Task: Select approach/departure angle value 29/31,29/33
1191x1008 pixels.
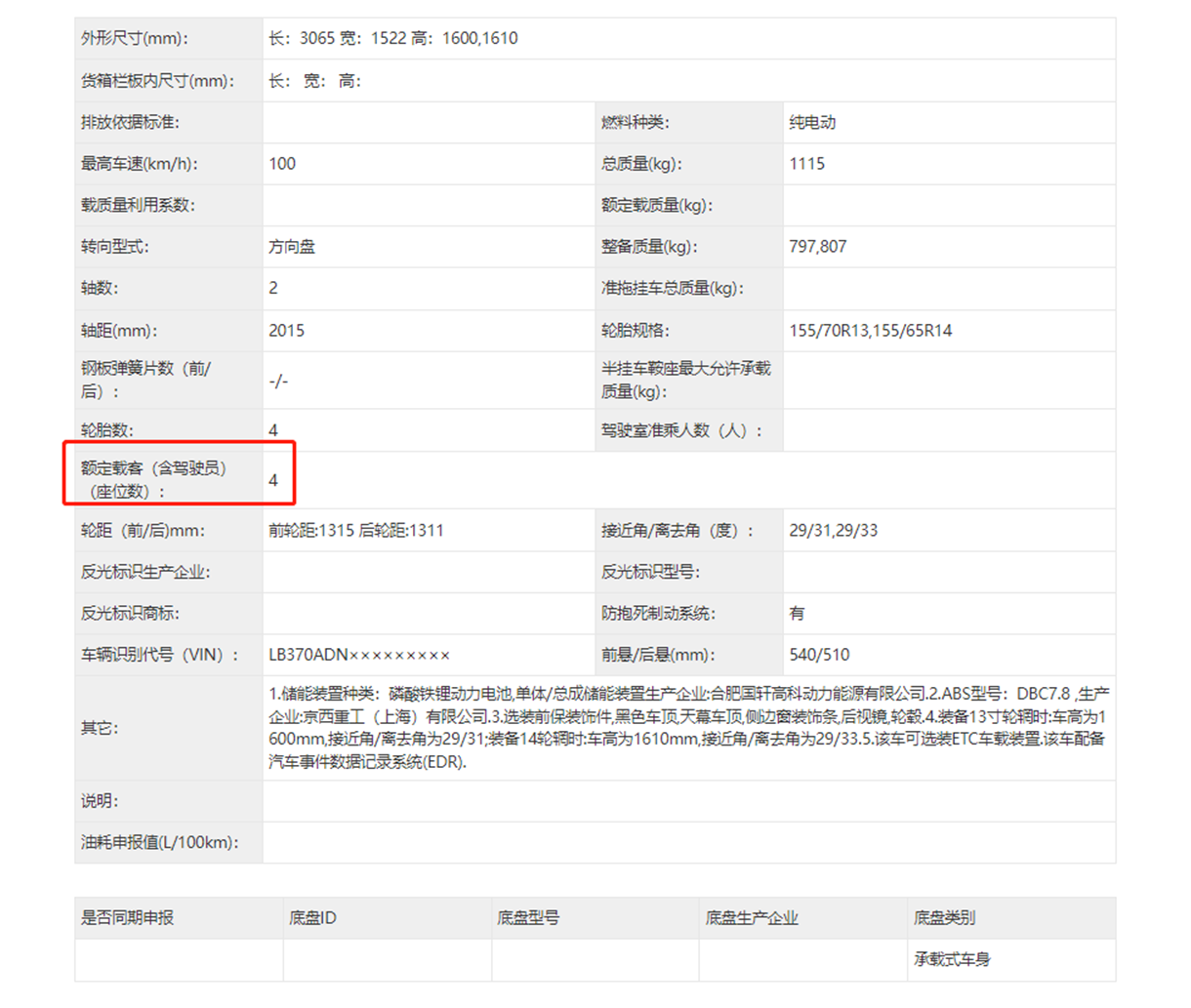Action: [833, 531]
